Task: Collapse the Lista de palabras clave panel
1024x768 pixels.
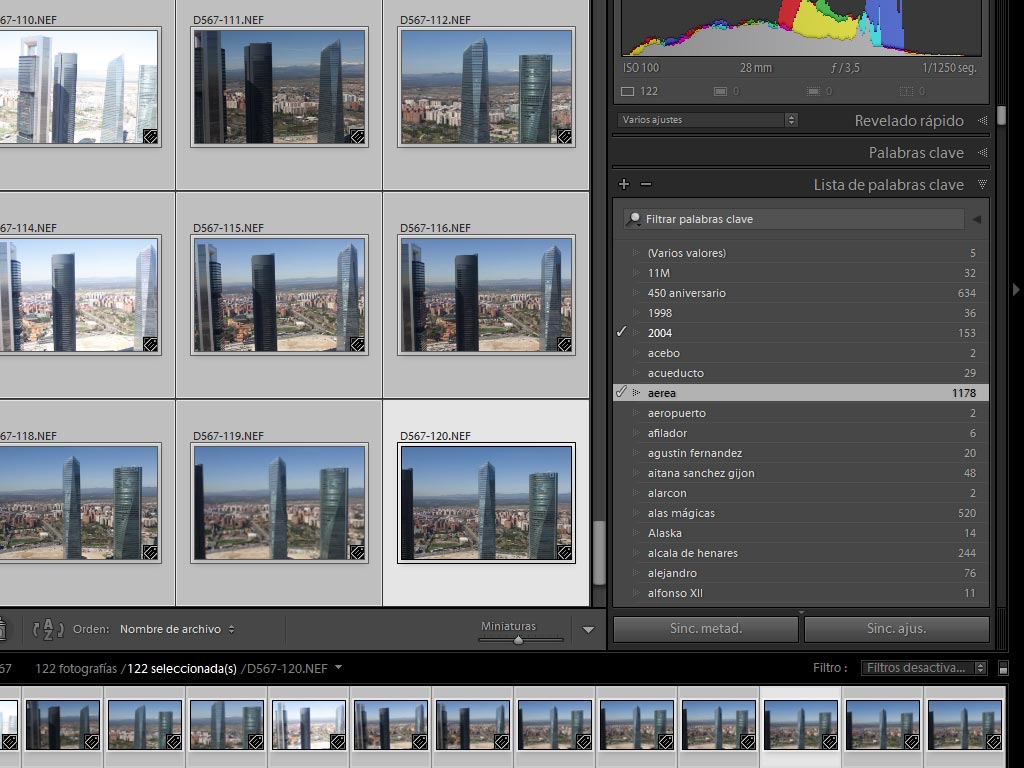Action: (x=982, y=185)
